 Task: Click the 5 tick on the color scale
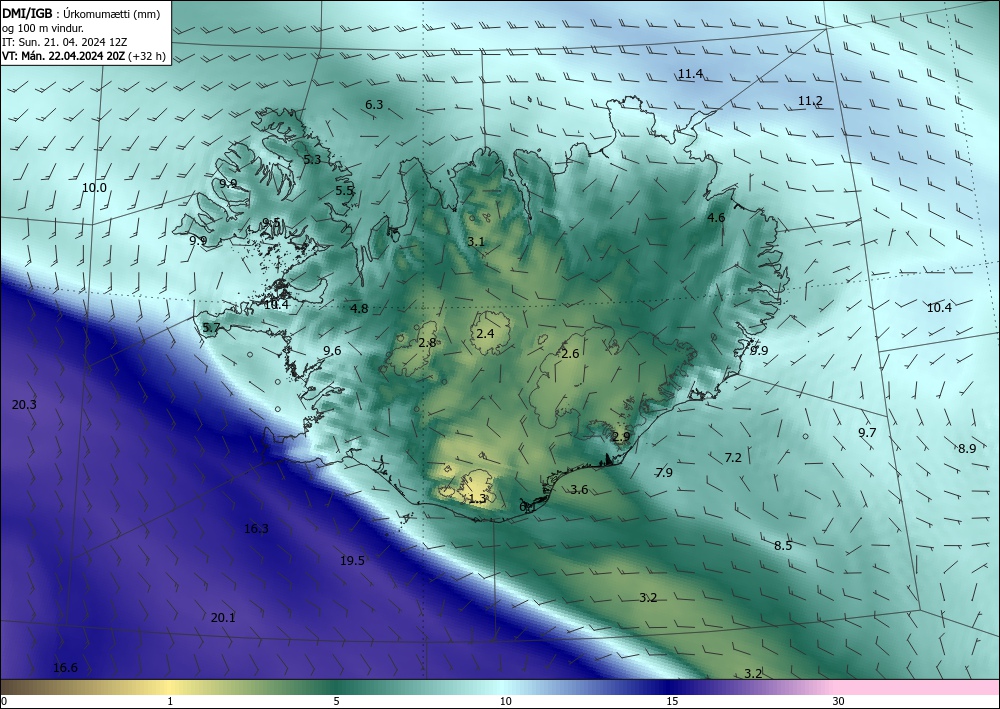tap(336, 701)
